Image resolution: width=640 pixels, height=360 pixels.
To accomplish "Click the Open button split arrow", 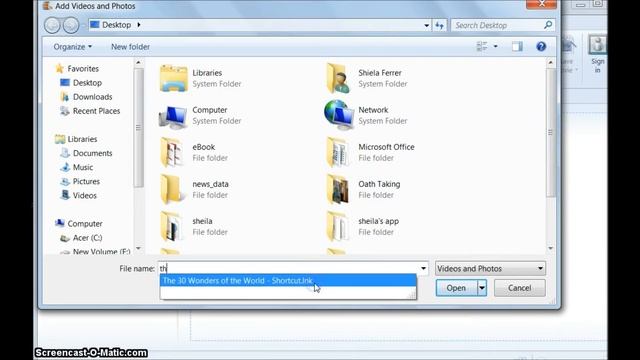I will point(482,288).
